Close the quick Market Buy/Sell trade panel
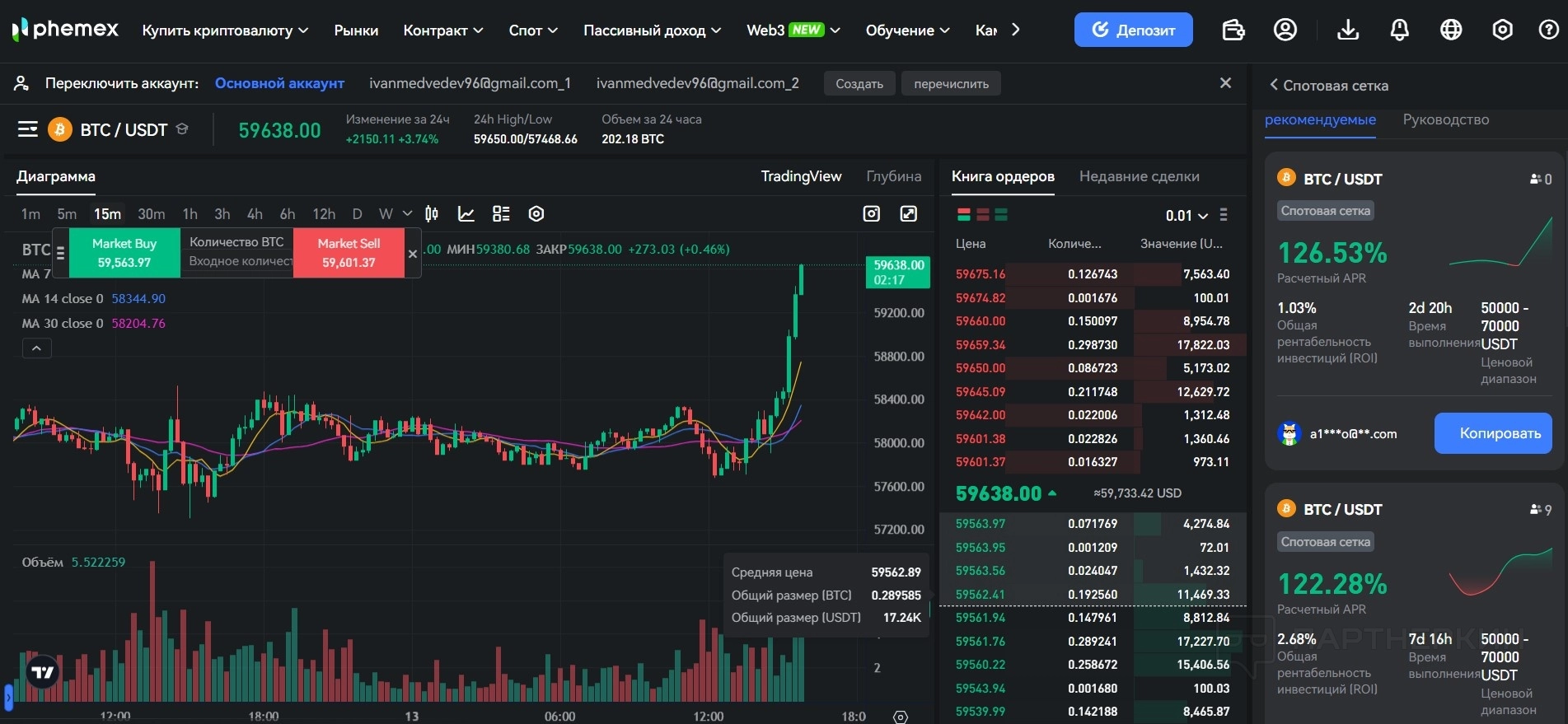The height and width of the screenshot is (724, 1568). click(413, 254)
